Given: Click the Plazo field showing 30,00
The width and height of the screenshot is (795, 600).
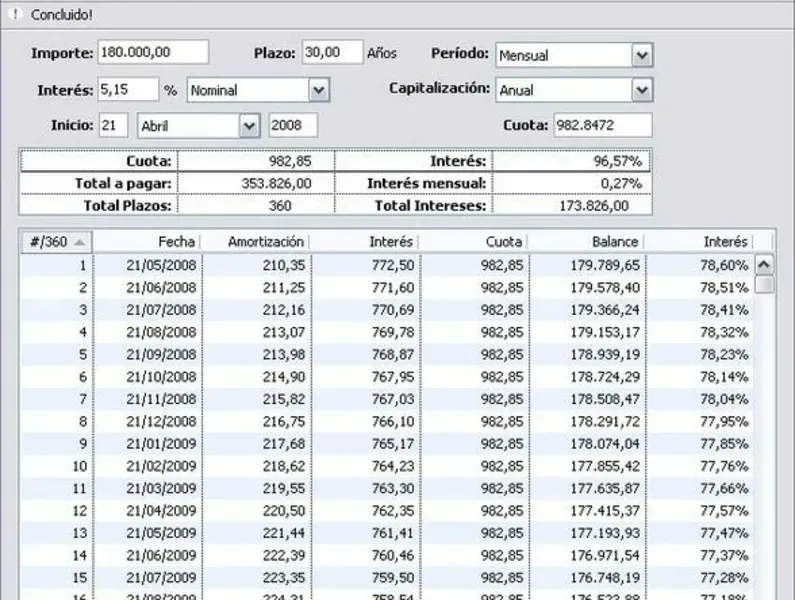Looking at the screenshot, I should coord(333,52).
